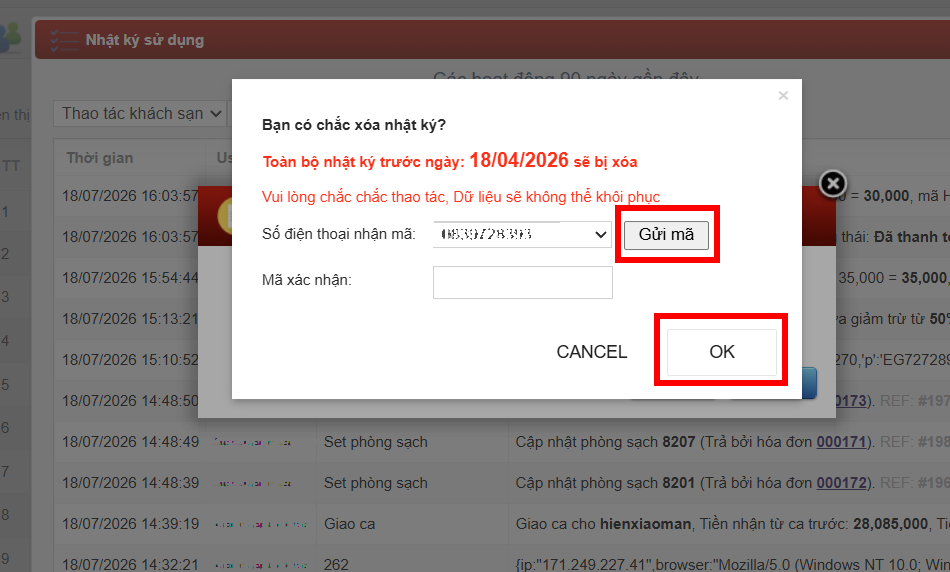
Task: Confirm deletion with the OK button
Action: click(x=722, y=352)
